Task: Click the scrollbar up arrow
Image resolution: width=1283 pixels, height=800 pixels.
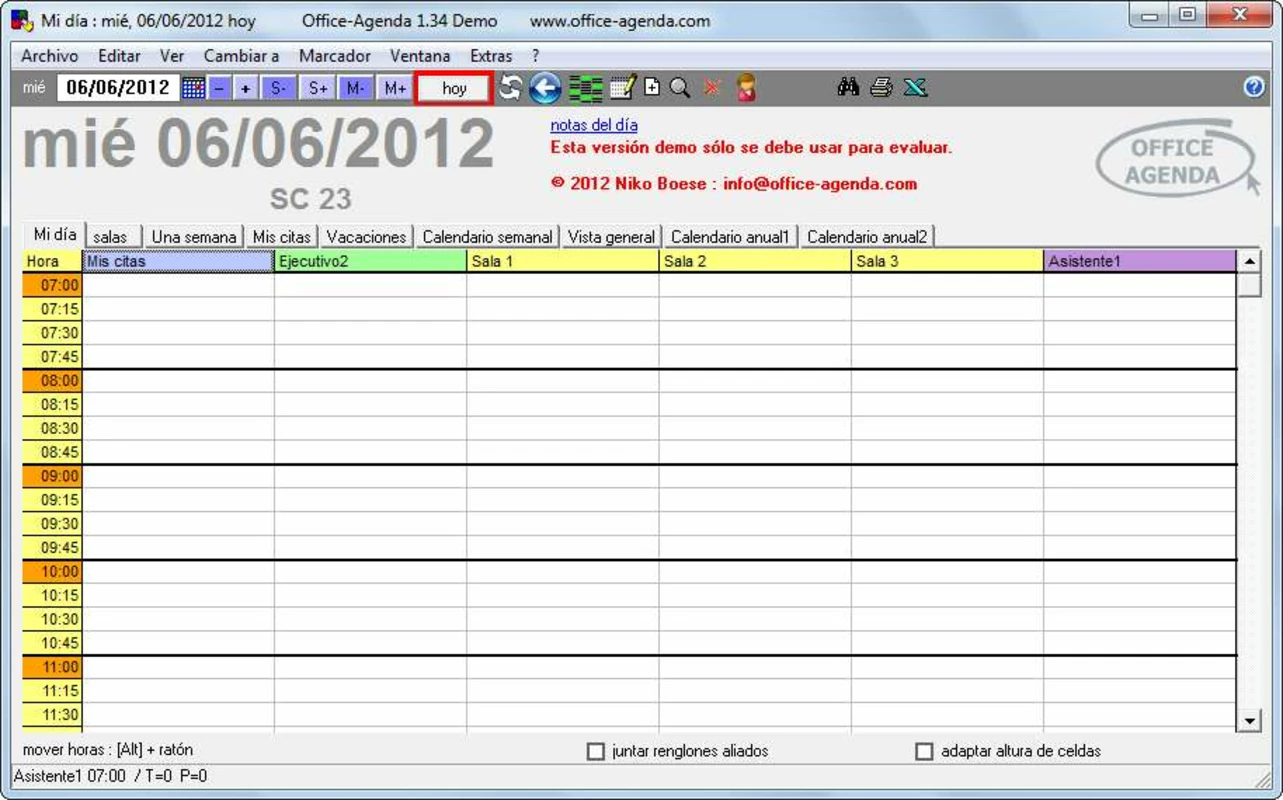Action: point(1249,262)
